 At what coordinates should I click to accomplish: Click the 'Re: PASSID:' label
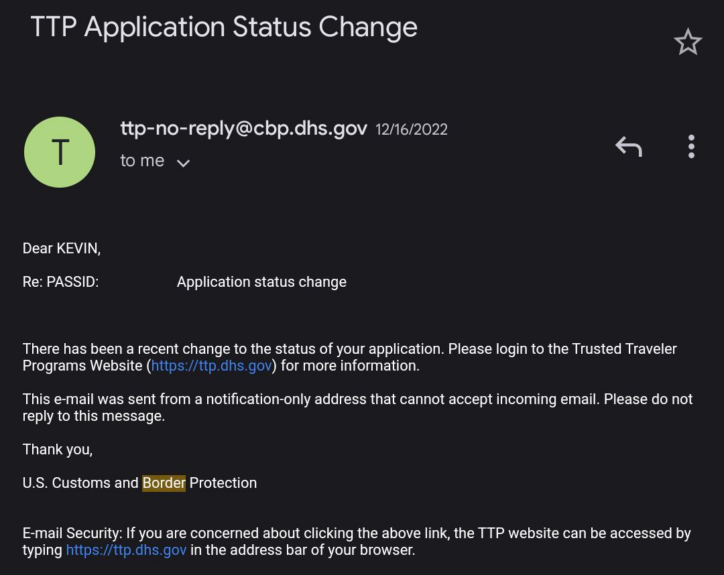pyautogui.click(x=61, y=282)
